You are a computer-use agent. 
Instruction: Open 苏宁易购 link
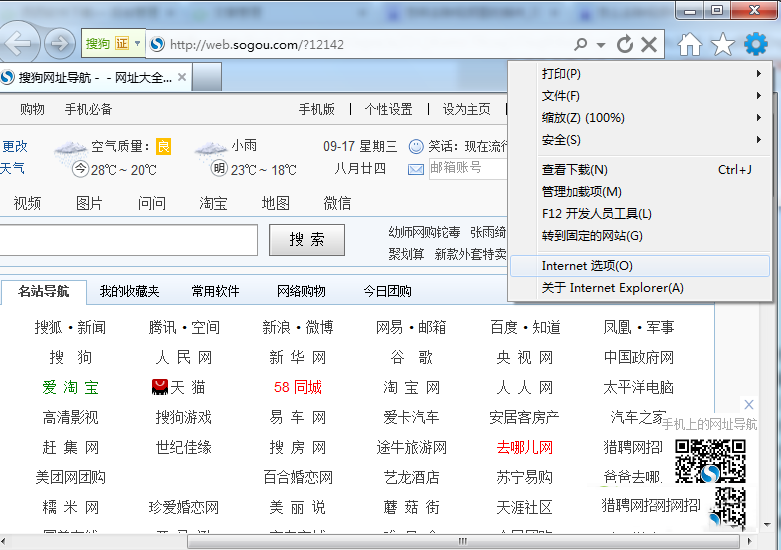pos(524,477)
